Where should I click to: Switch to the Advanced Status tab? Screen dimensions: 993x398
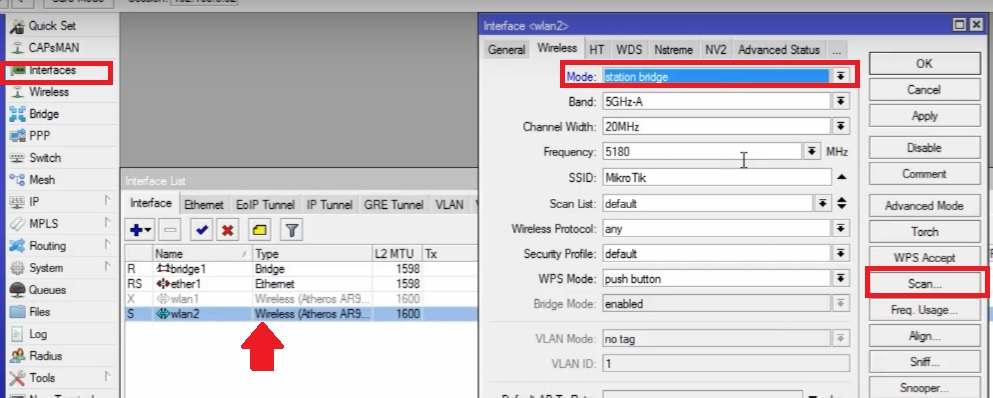[779, 49]
